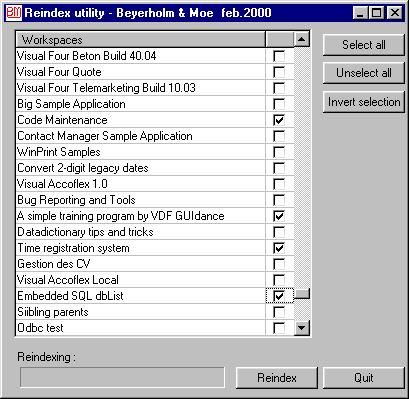Uncheck the Time registration system checkbox

click(279, 248)
